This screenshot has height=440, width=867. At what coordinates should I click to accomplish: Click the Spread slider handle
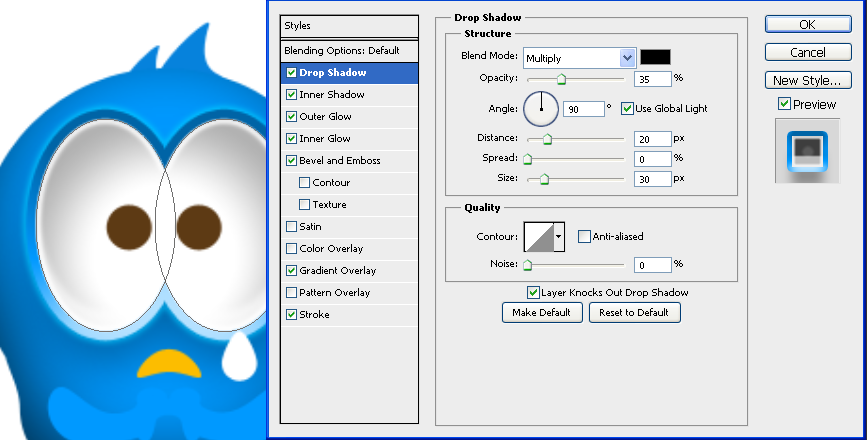tap(527, 159)
